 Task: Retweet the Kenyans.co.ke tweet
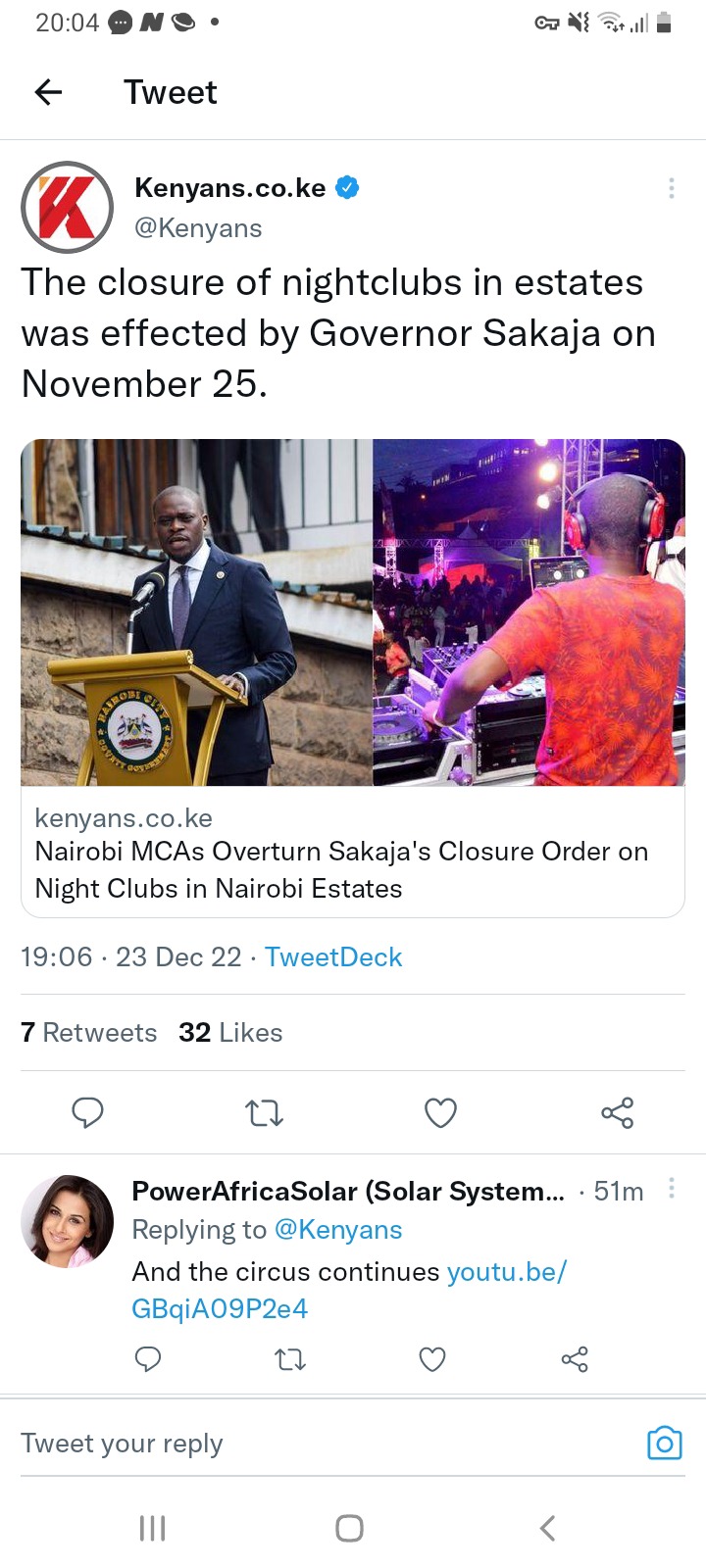(264, 1113)
